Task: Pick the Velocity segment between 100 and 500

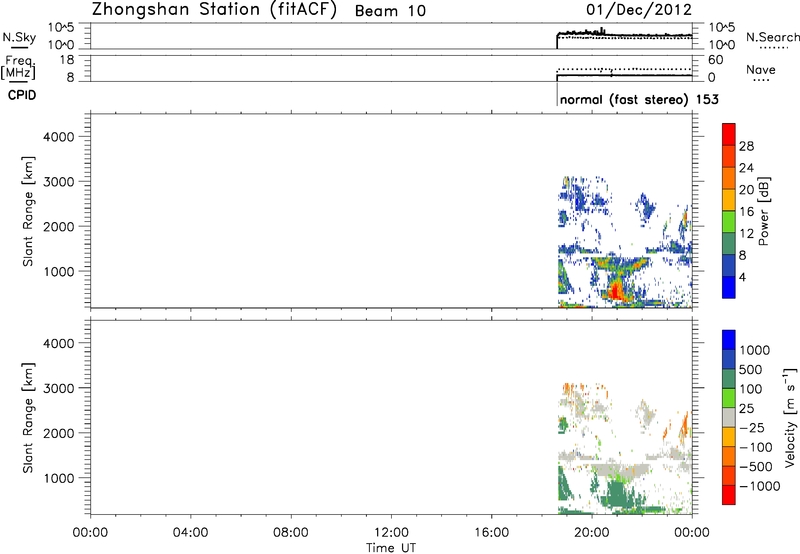Action: click(729, 379)
